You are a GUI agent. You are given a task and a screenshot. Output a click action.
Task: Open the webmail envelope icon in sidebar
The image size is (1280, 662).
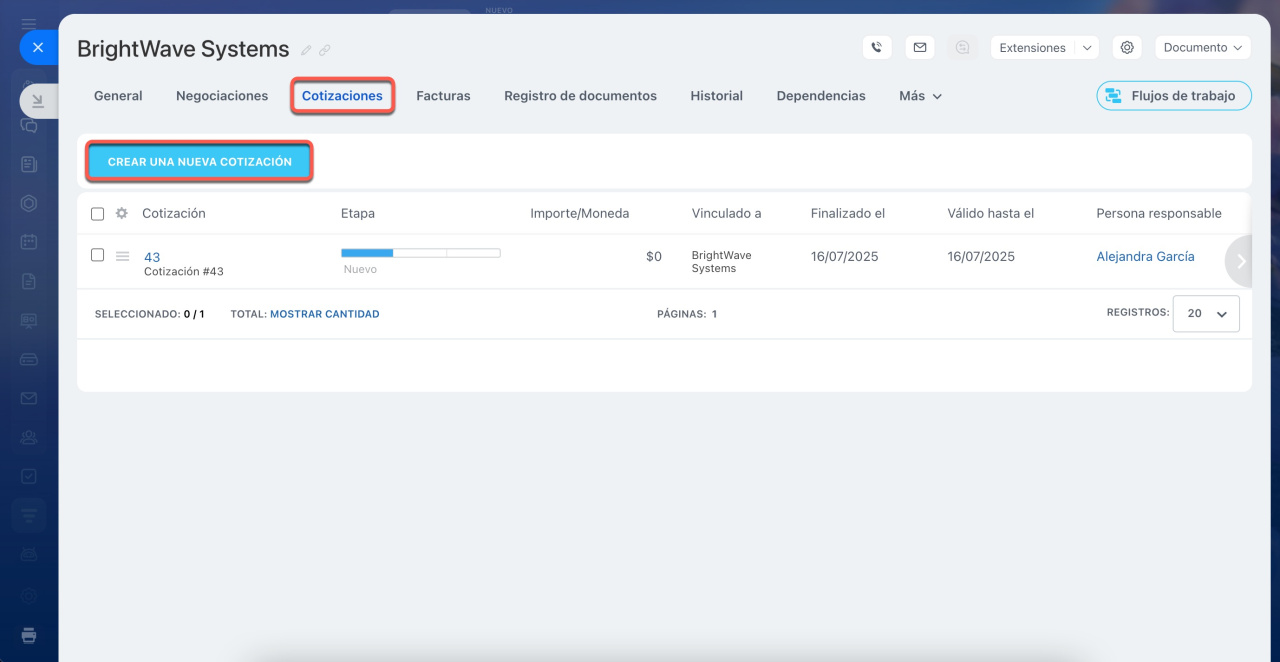coord(29,398)
